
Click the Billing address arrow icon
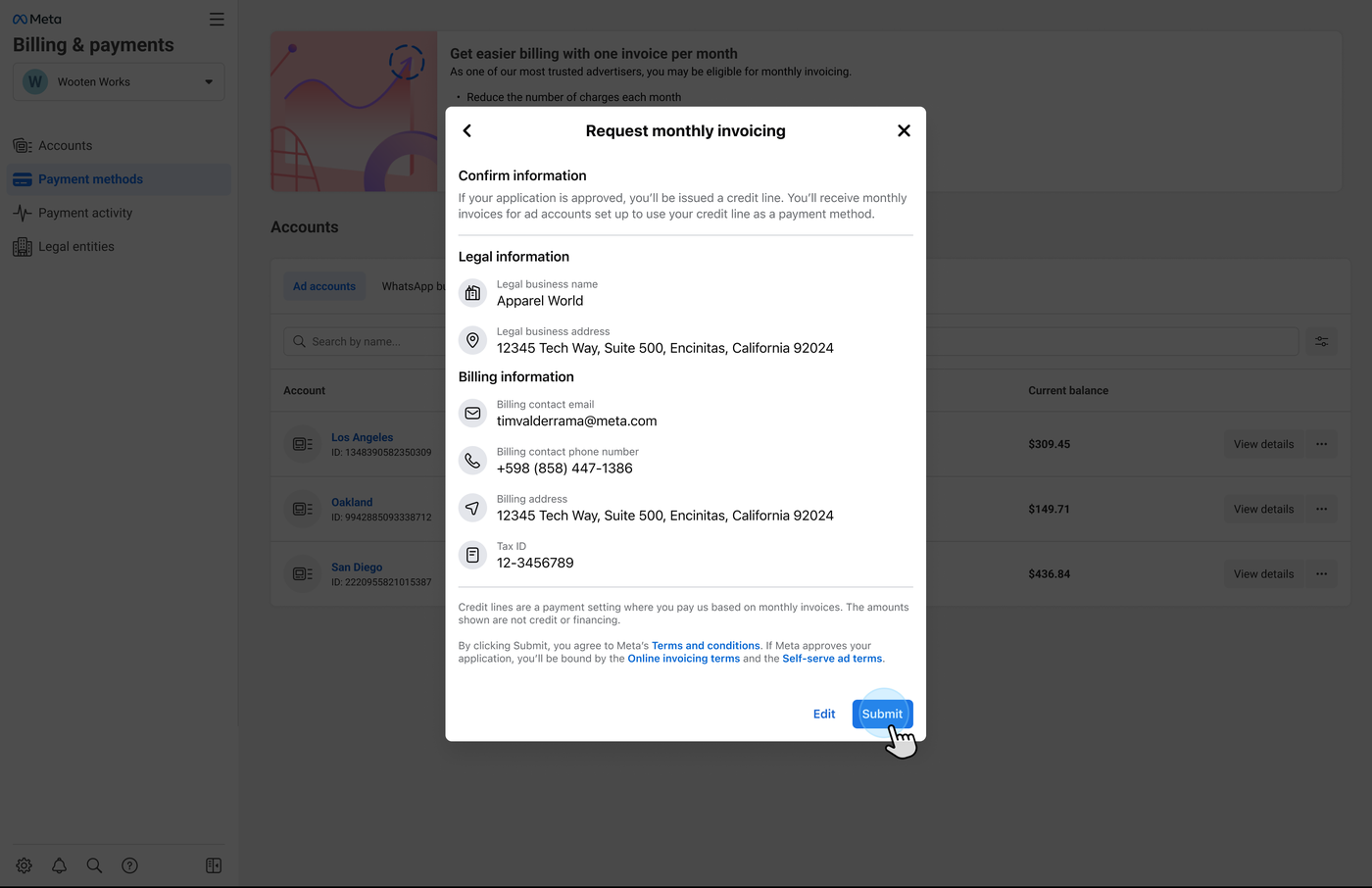[472, 508]
